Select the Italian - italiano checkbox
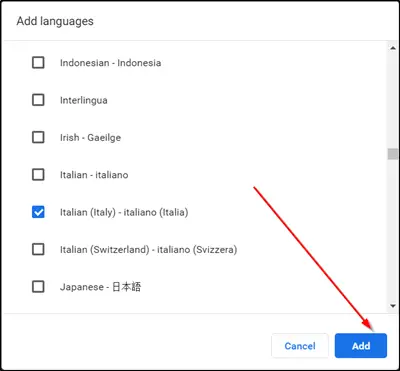The height and width of the screenshot is (371, 400). click(38, 174)
